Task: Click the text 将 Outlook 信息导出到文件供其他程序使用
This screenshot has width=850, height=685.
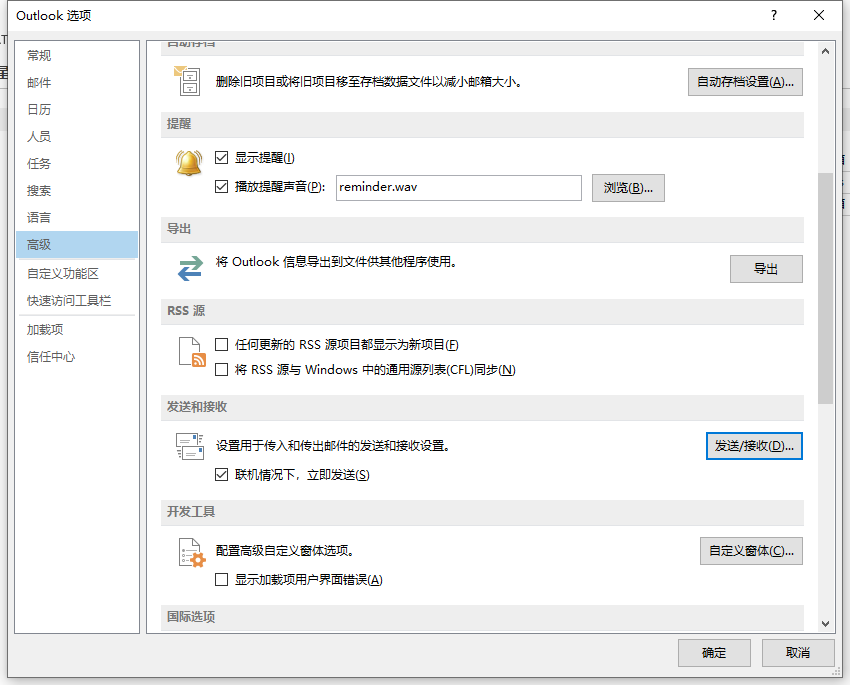Action: pyautogui.click(x=336, y=262)
